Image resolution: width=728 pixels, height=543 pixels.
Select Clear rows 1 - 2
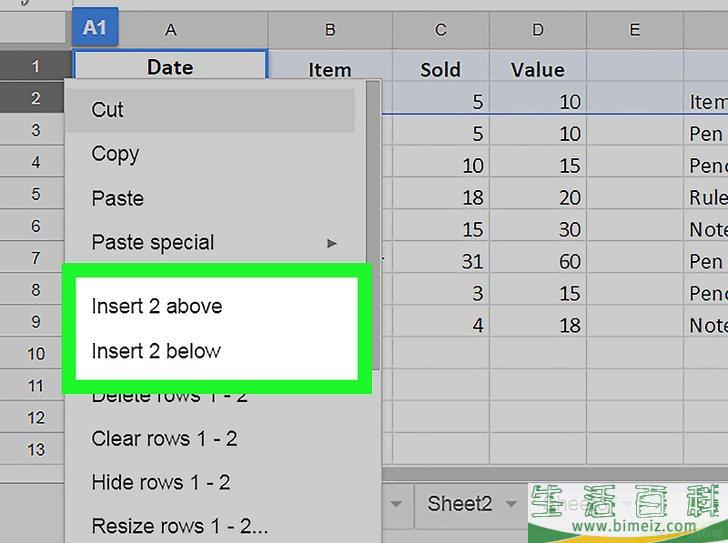pyautogui.click(x=164, y=438)
